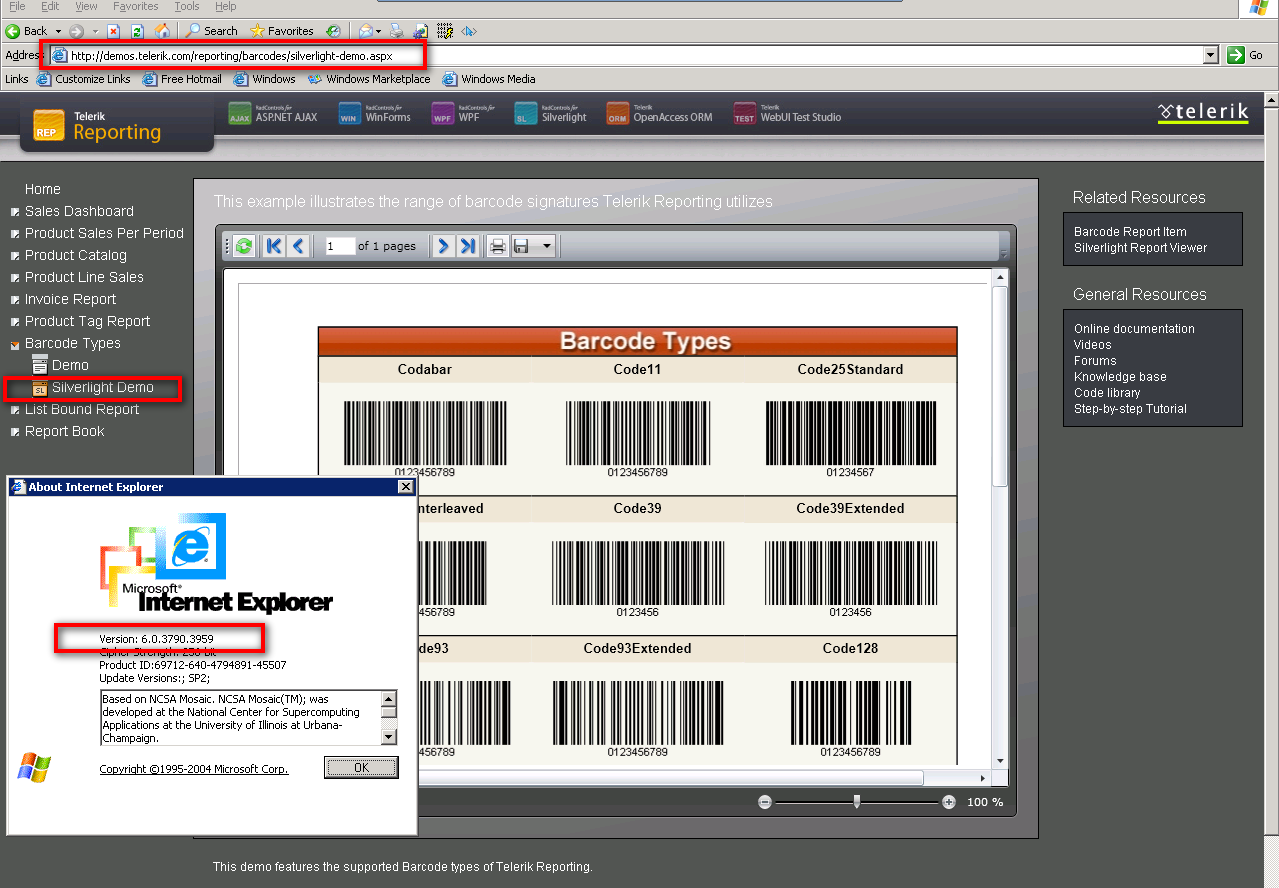Image resolution: width=1279 pixels, height=888 pixels.
Task: Expand List Bound Report item
Action: pyautogui.click(x=14, y=410)
